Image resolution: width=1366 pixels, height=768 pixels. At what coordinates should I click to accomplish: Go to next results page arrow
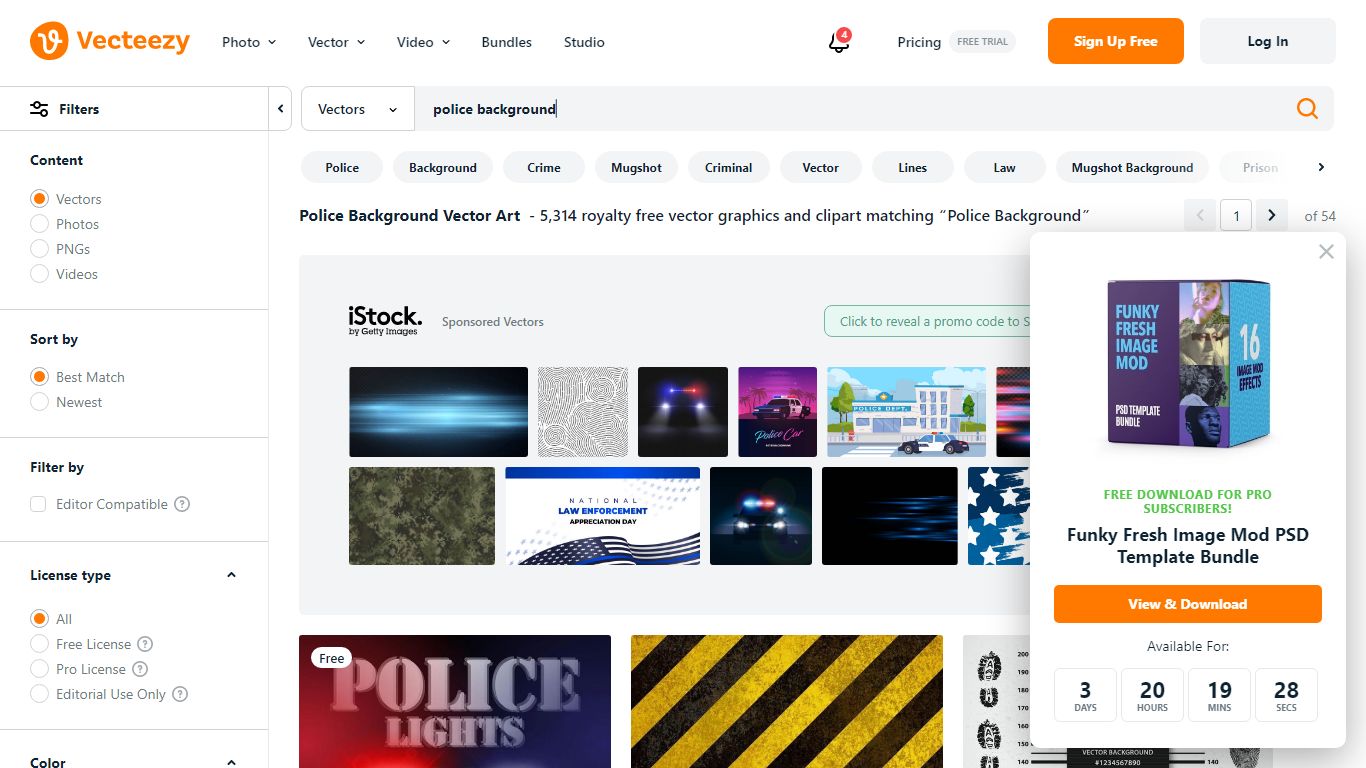(x=1272, y=215)
